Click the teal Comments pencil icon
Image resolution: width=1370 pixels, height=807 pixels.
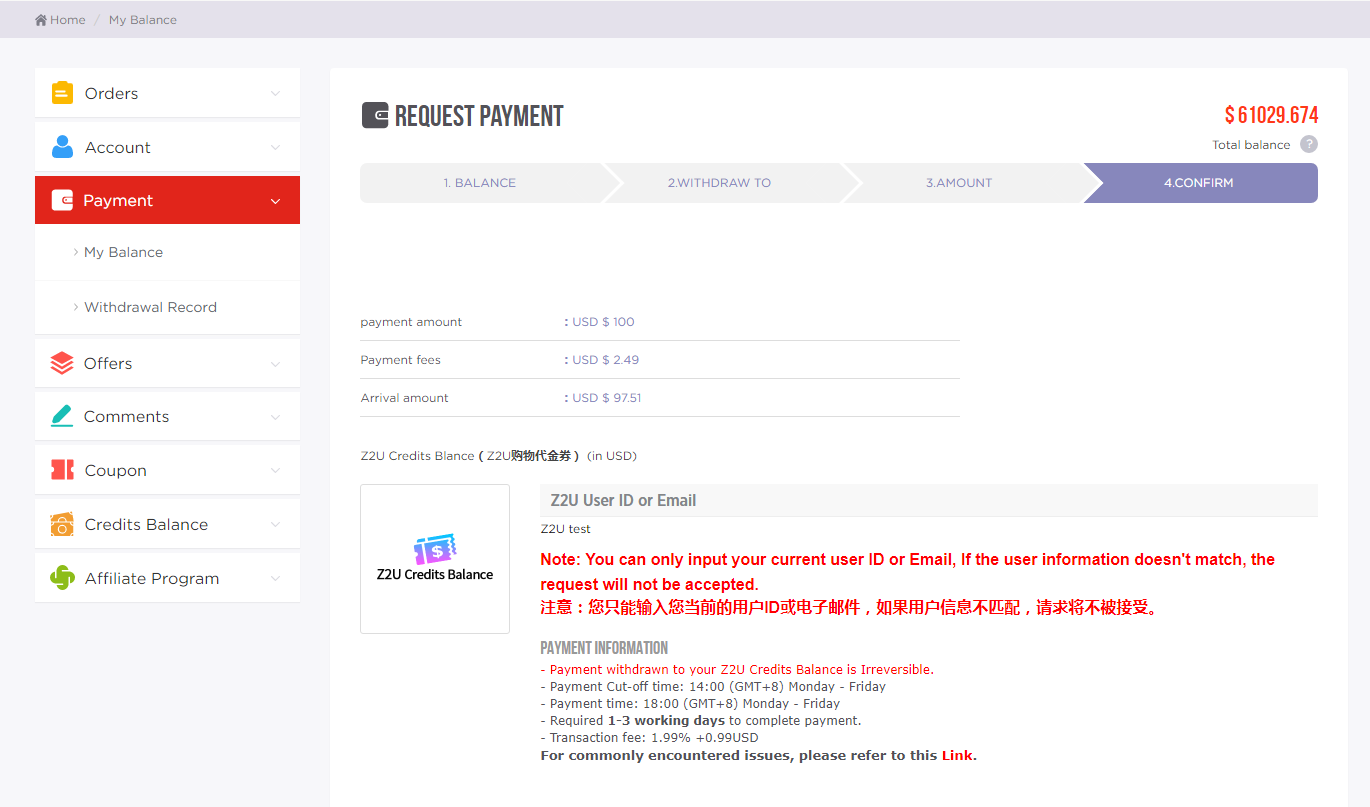coord(62,416)
